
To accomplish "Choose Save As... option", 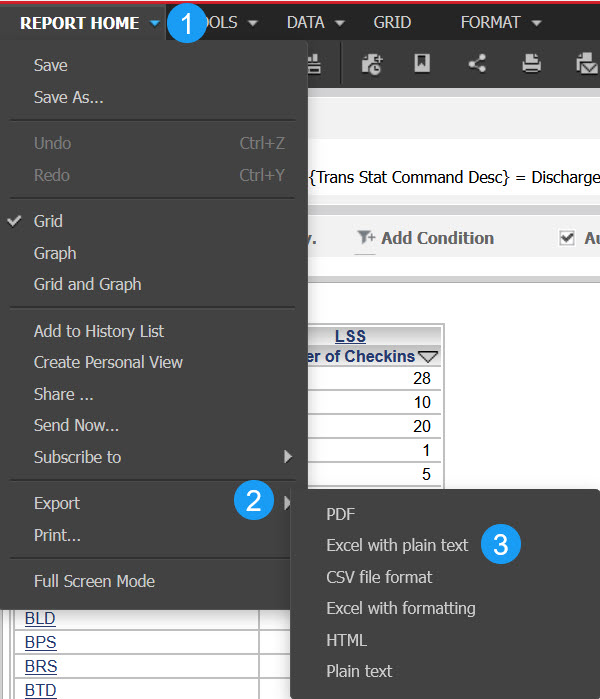I will pyautogui.click(x=69, y=97).
